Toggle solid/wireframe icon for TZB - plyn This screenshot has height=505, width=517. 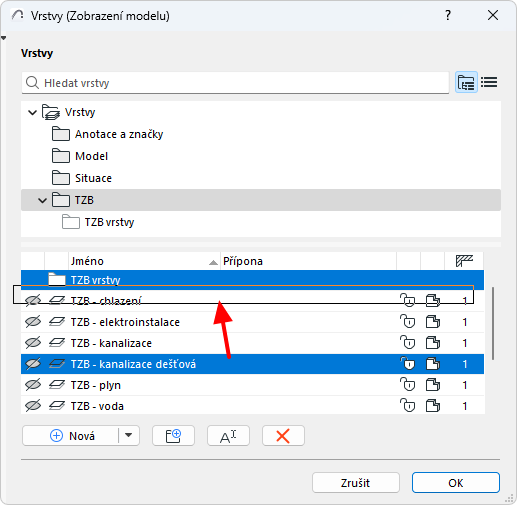click(433, 385)
